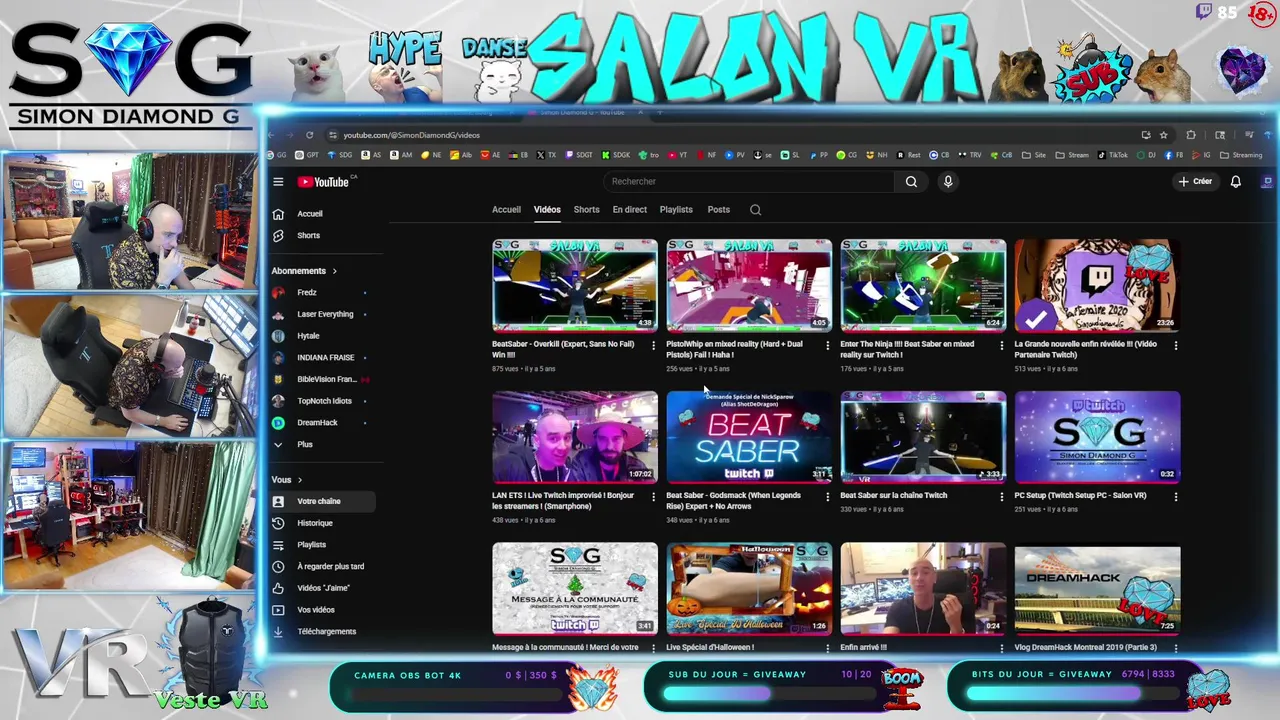Open more options for Godsmack video
This screenshot has width=1280, height=720.
pyautogui.click(x=827, y=496)
